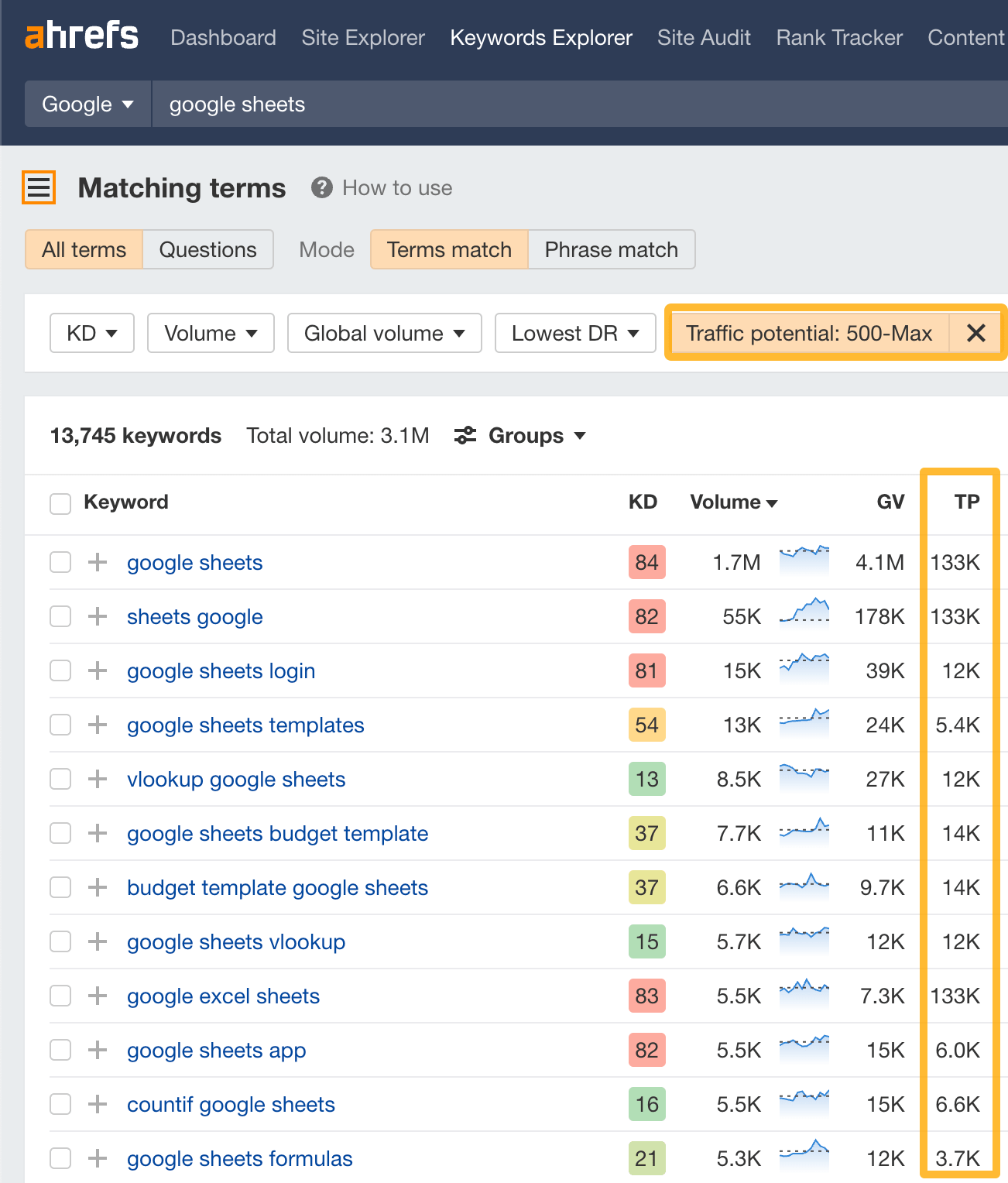Add 'vlookup google sheets' using the plus icon
This screenshot has height=1183, width=1008.
coord(97,779)
